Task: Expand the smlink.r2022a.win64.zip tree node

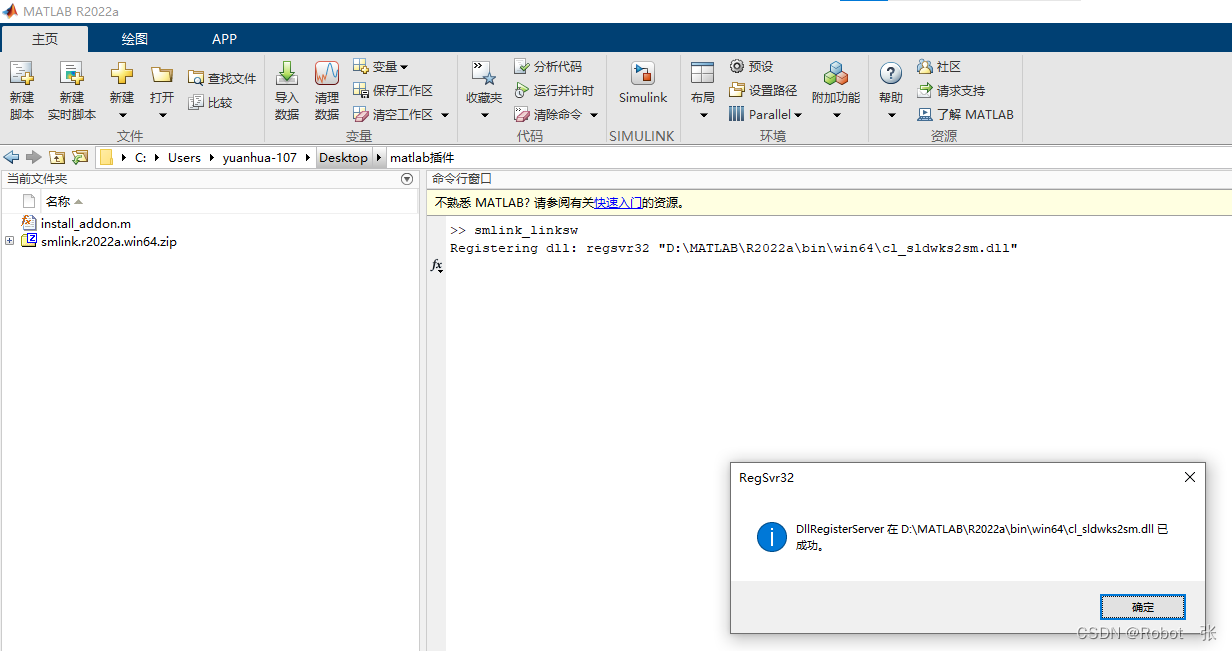Action: (9, 241)
